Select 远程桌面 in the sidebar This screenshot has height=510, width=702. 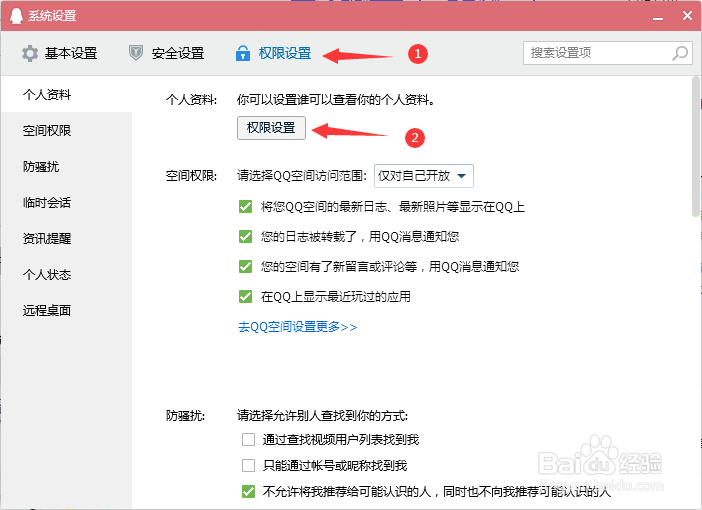pos(66,310)
